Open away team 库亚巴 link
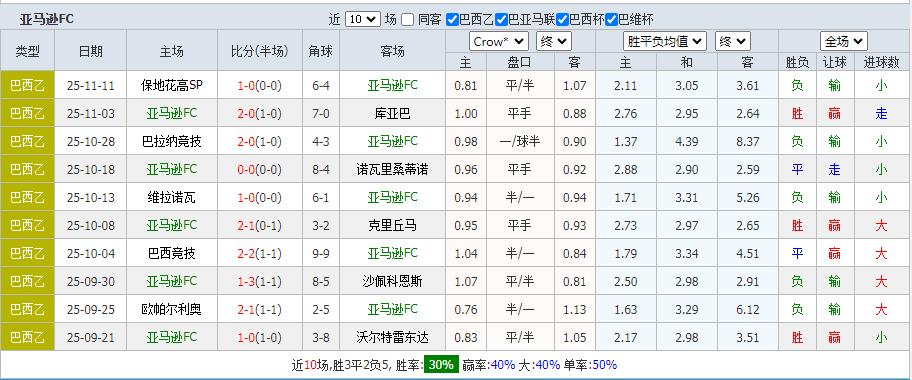 pos(393,113)
